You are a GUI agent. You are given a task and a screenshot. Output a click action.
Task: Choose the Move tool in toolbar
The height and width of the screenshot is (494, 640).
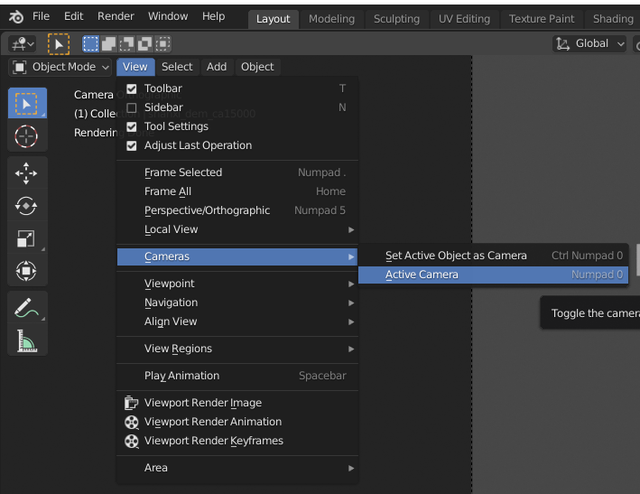[x=26, y=173]
